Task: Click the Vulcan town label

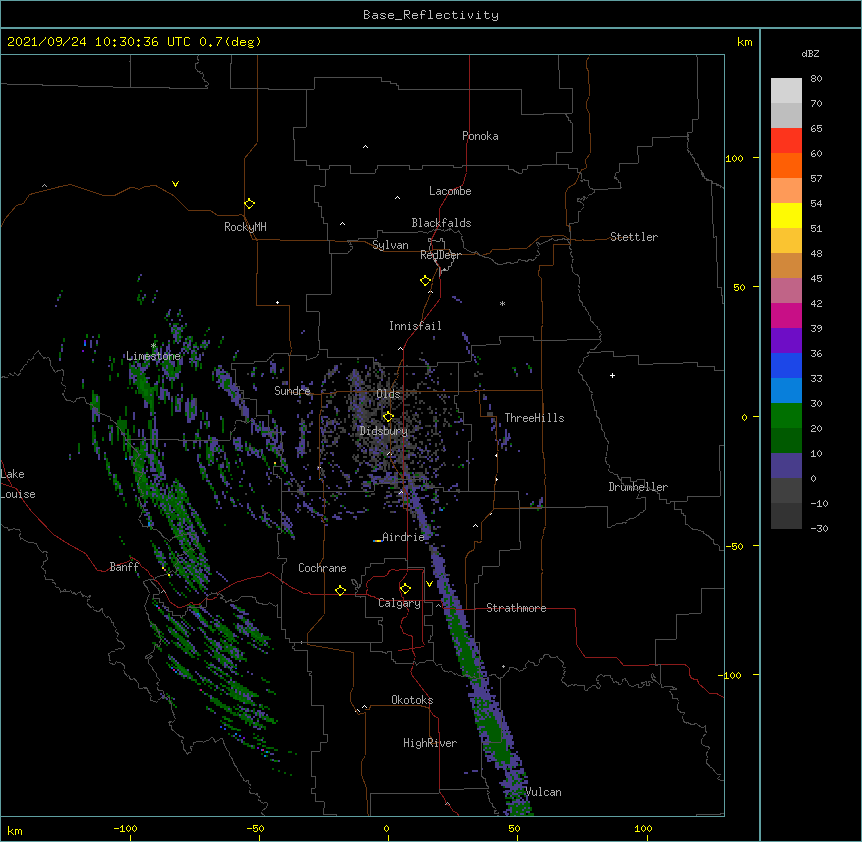Action: (x=543, y=792)
